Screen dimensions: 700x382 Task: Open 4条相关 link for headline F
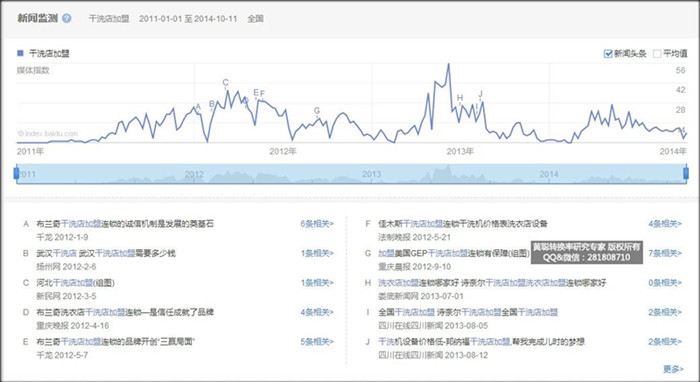665,224
